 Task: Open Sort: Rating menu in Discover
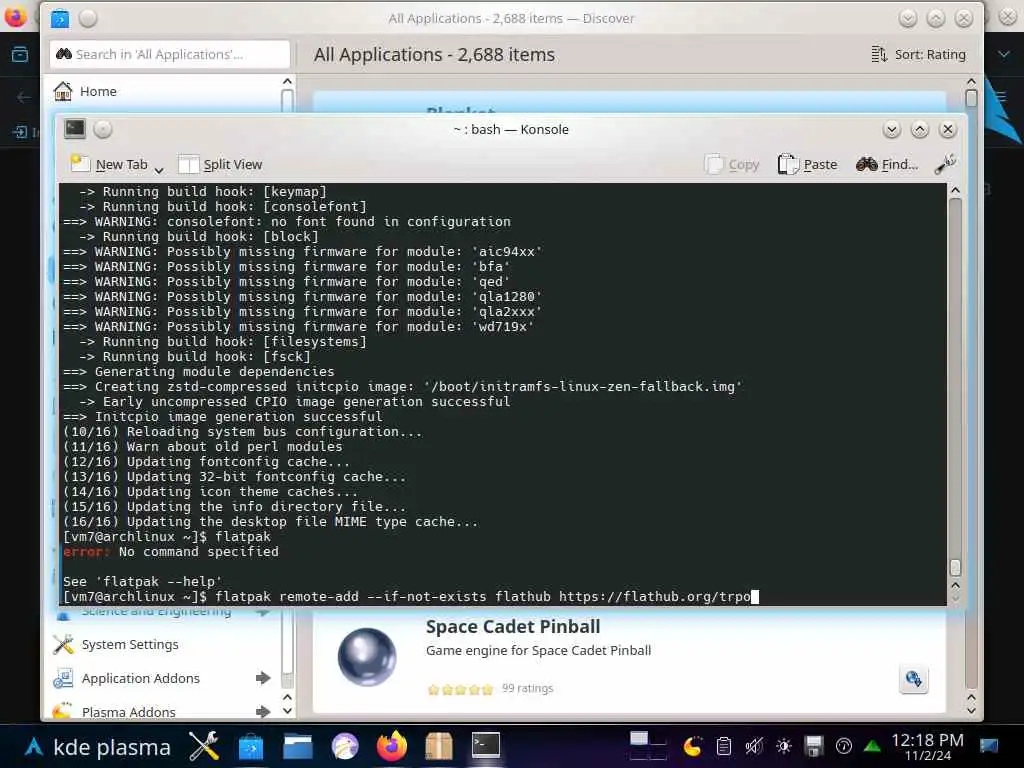[x=918, y=54]
